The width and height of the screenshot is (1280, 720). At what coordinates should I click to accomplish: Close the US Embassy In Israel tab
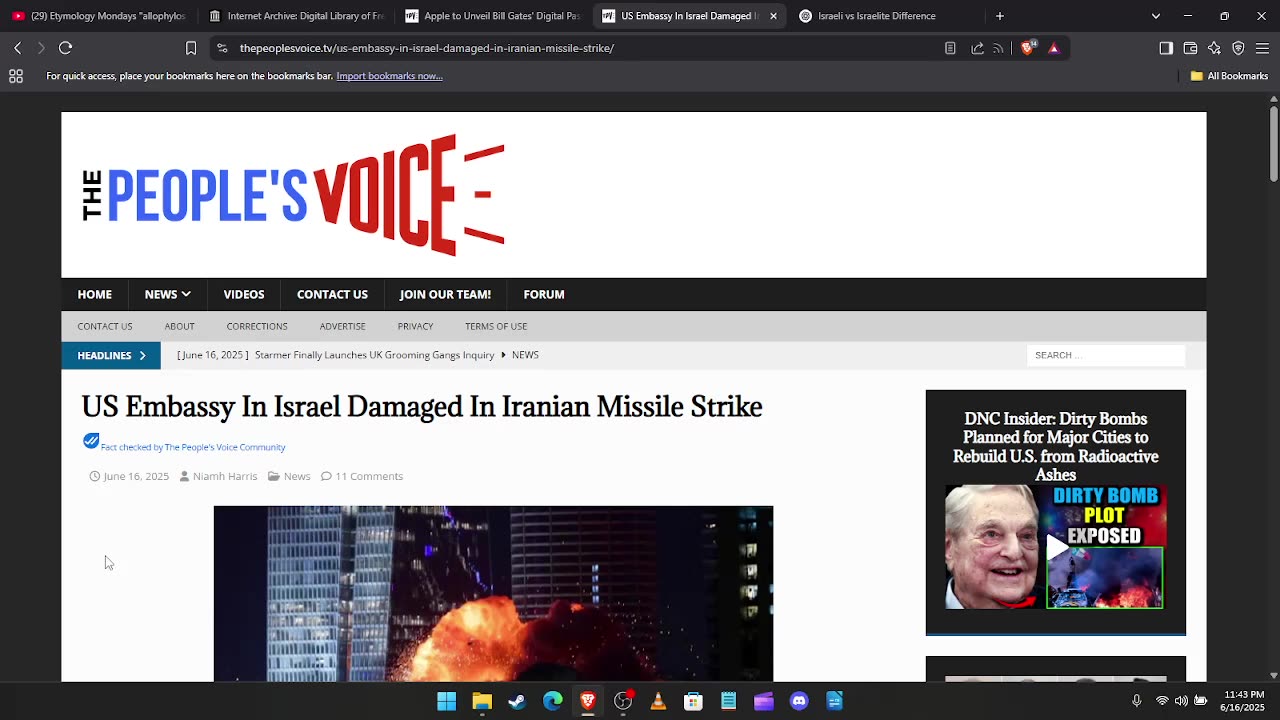pyautogui.click(x=773, y=16)
